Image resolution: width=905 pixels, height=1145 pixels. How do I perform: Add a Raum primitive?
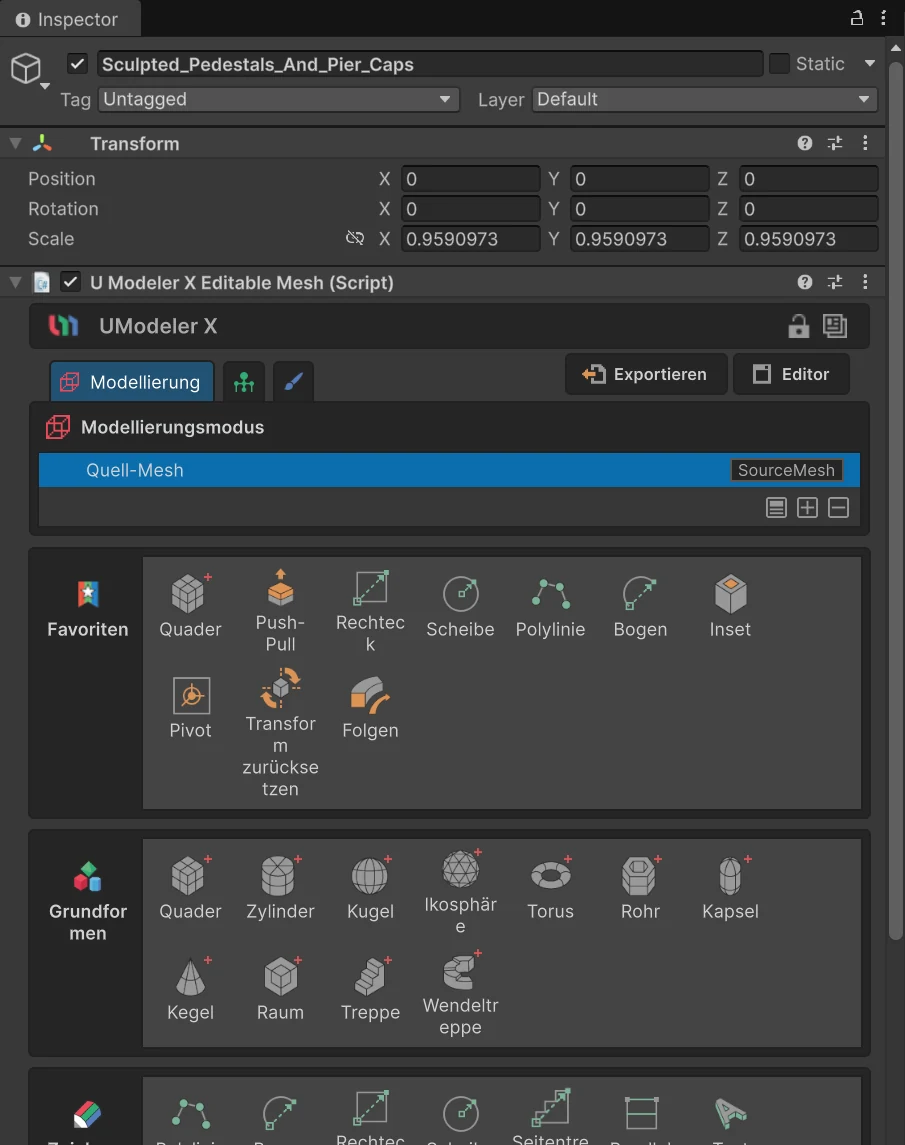click(x=280, y=989)
